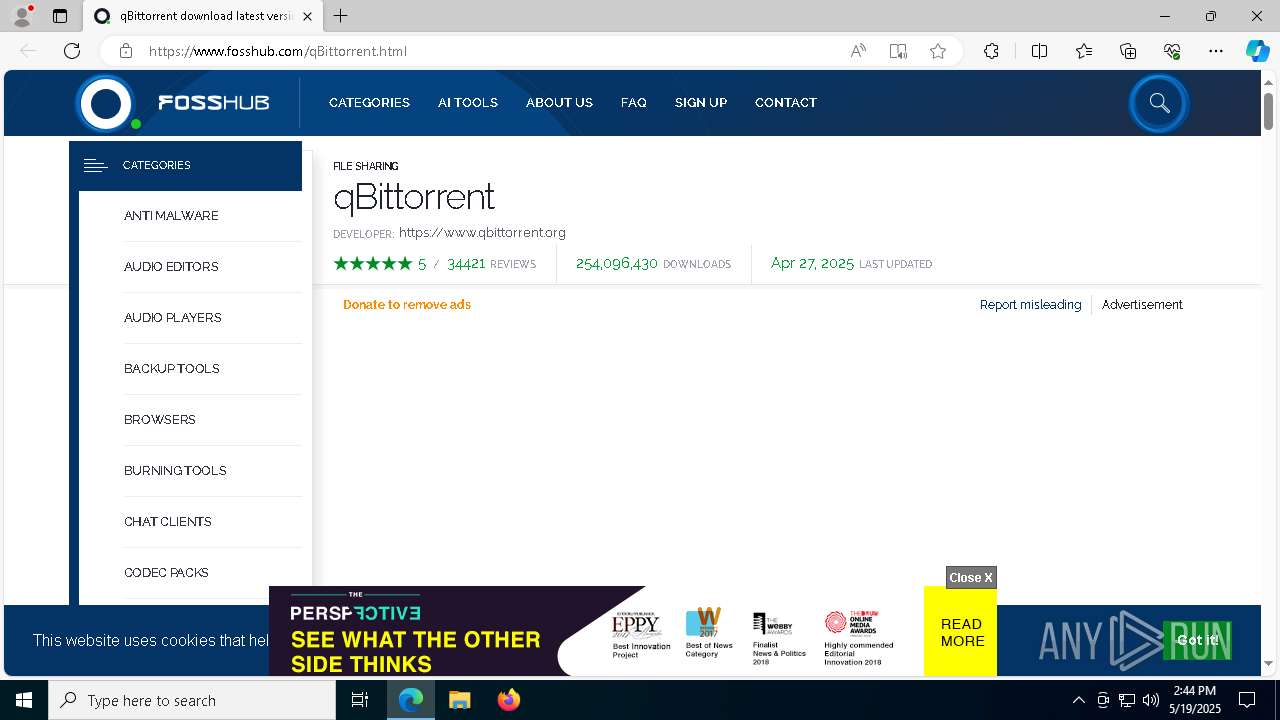
Task: Select the CHAT CLIENTS category
Action: tap(168, 522)
